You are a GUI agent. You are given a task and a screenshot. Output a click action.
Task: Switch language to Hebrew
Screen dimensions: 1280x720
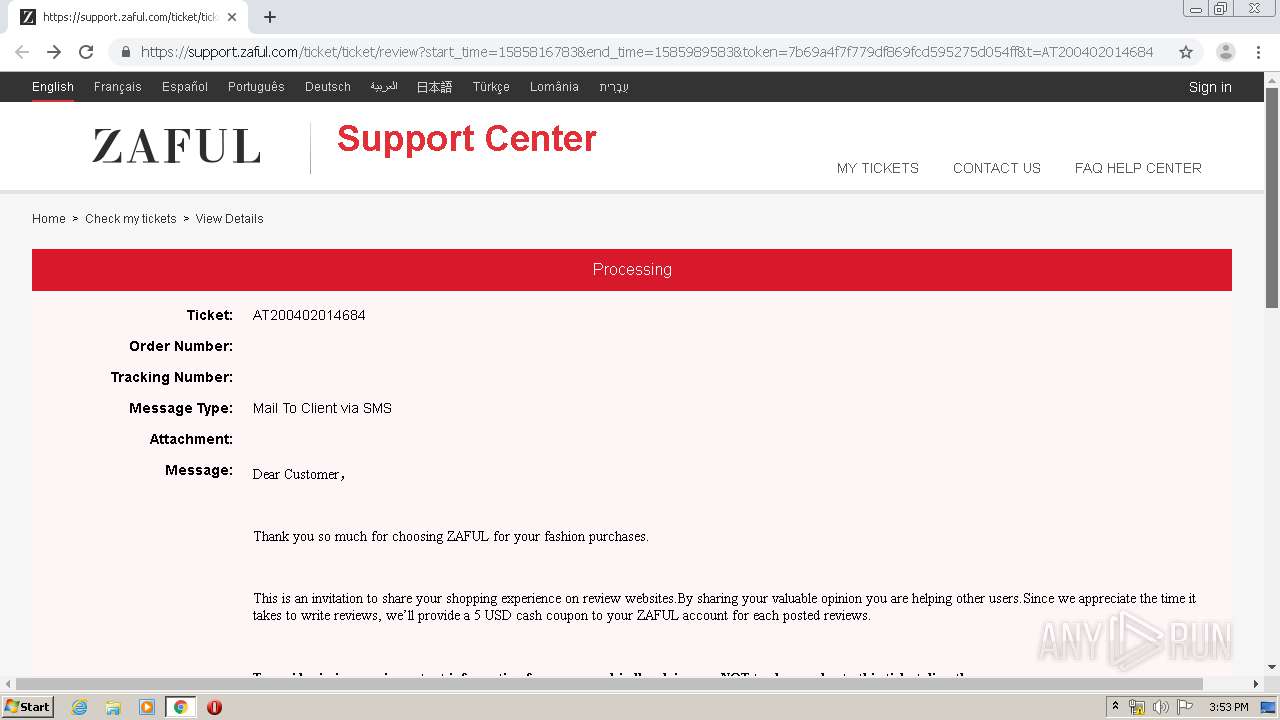[614, 87]
